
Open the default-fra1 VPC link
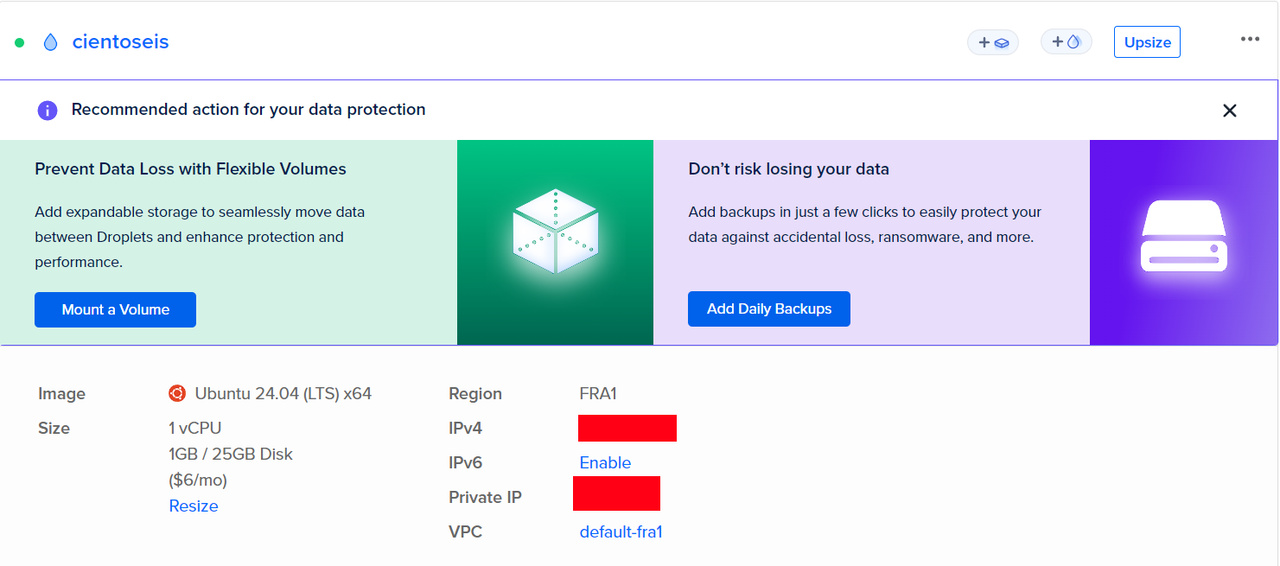(621, 532)
